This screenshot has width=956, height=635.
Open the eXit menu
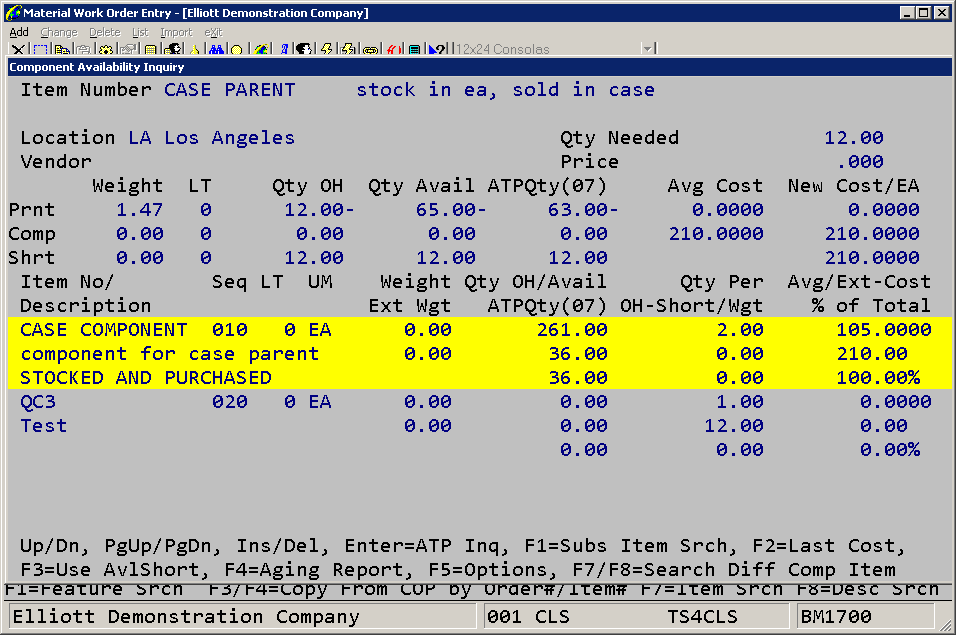click(x=213, y=32)
